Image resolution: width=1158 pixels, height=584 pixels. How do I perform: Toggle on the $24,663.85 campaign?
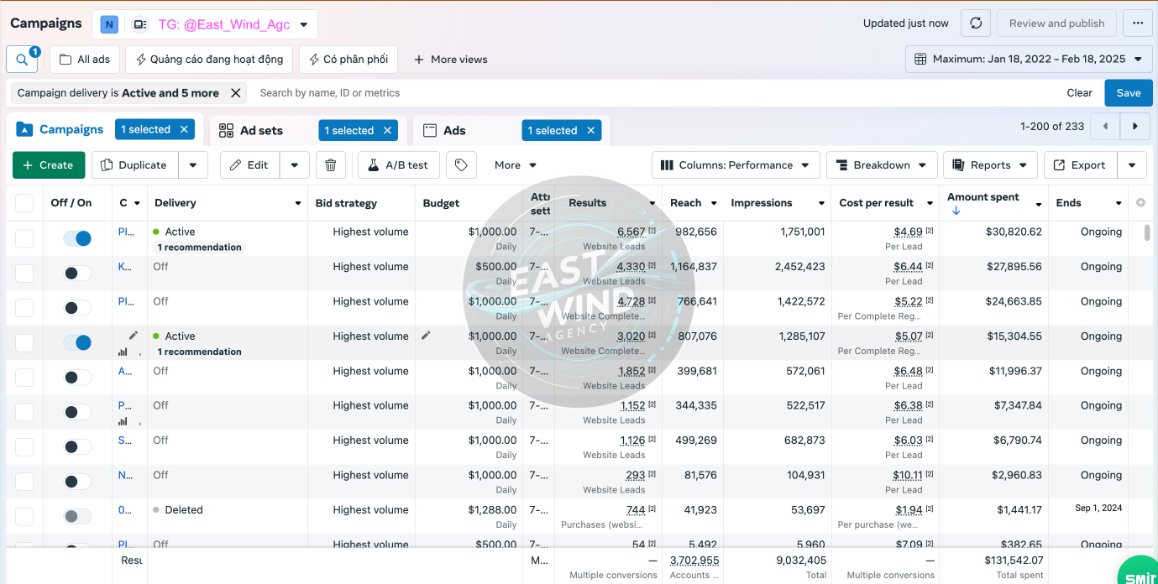click(x=77, y=308)
